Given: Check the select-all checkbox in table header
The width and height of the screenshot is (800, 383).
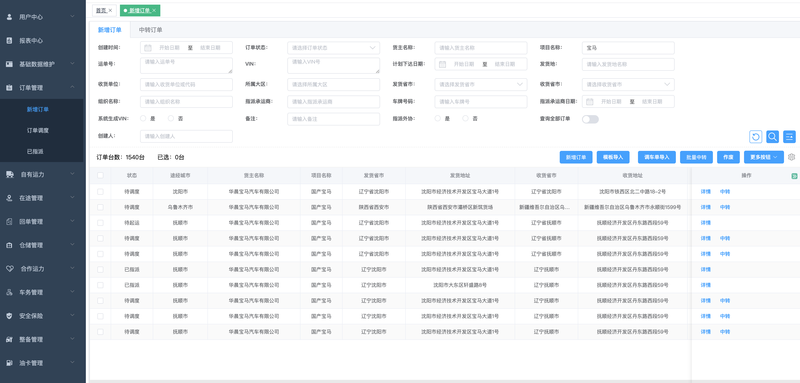Looking at the screenshot, I should 101,175.
